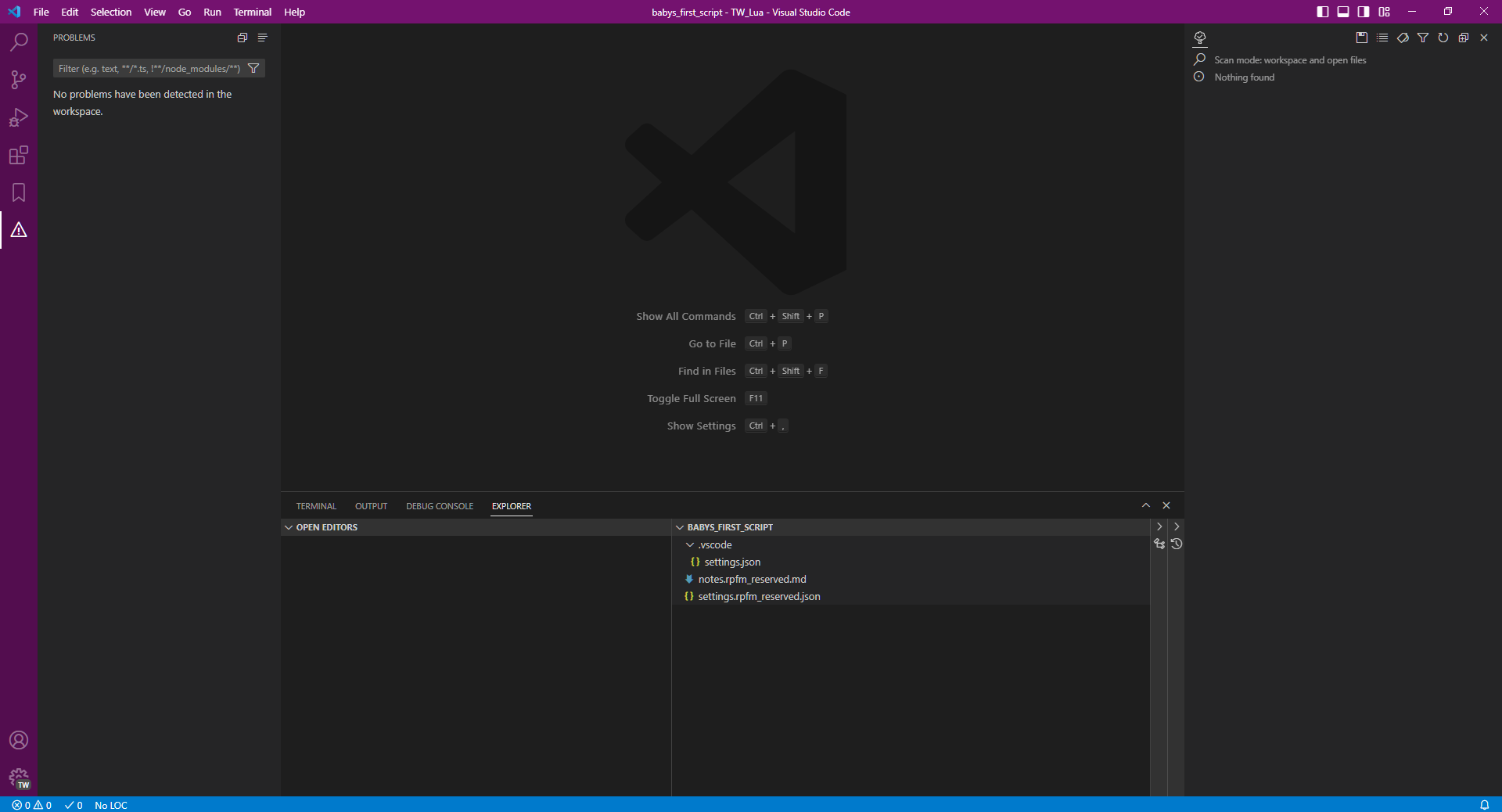Select the EXPLORER panel tab
This screenshot has width=1502, height=812.
(512, 506)
